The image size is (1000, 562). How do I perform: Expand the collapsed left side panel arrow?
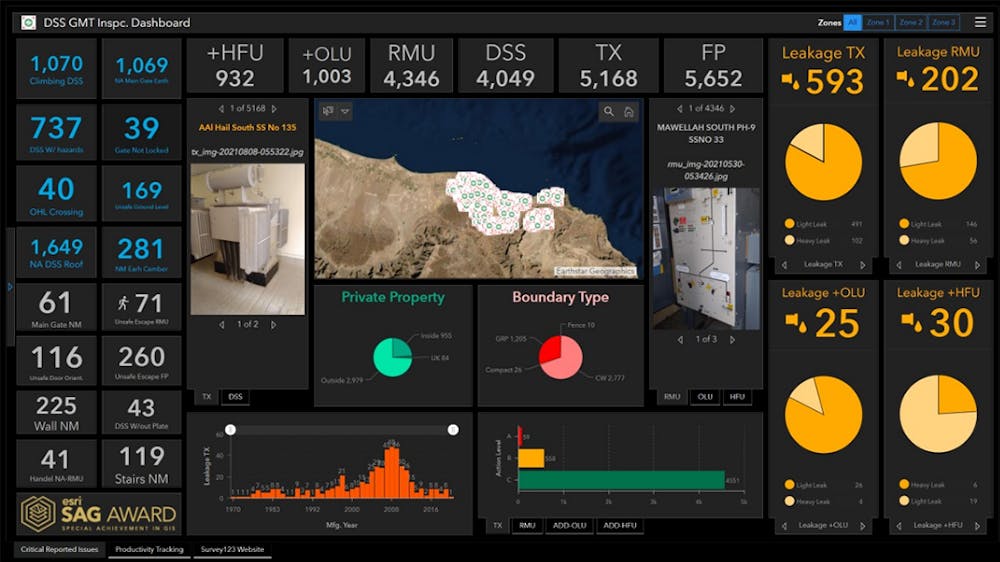click(10, 287)
